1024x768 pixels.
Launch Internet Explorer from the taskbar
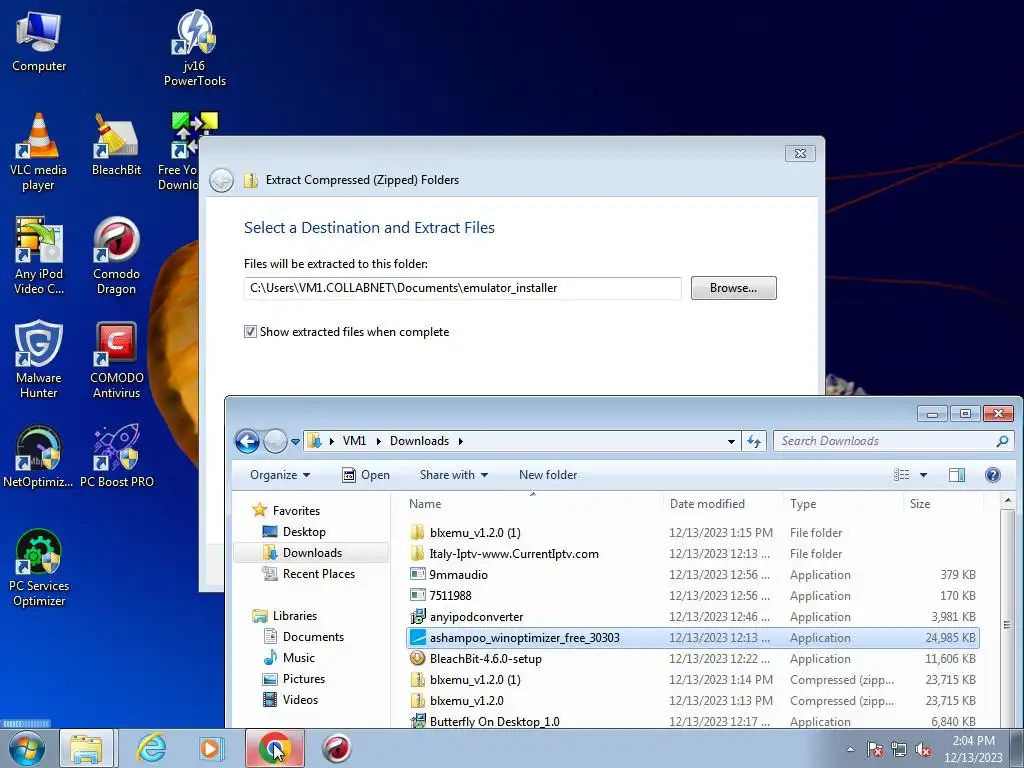click(x=151, y=748)
